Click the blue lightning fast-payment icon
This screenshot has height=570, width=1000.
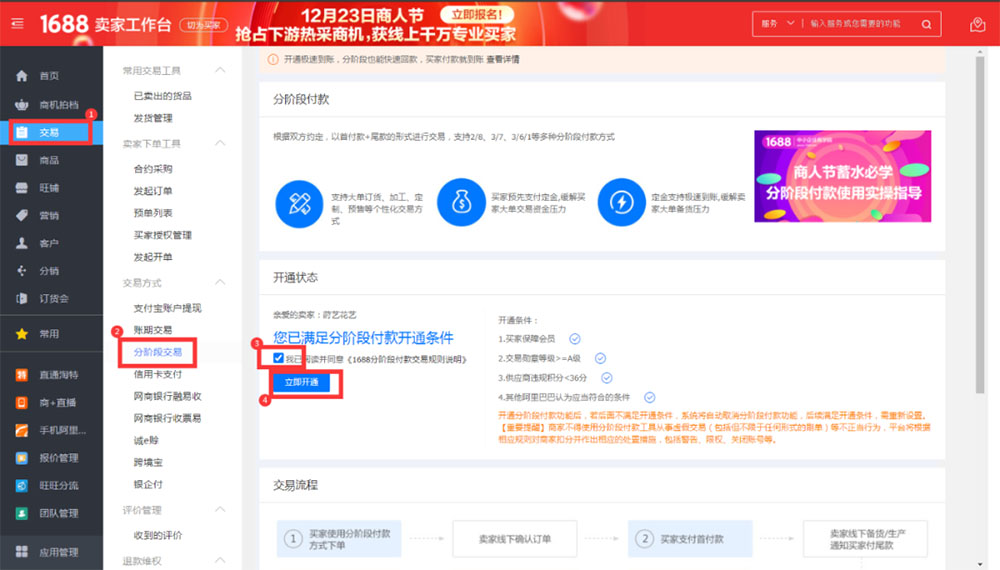point(621,202)
